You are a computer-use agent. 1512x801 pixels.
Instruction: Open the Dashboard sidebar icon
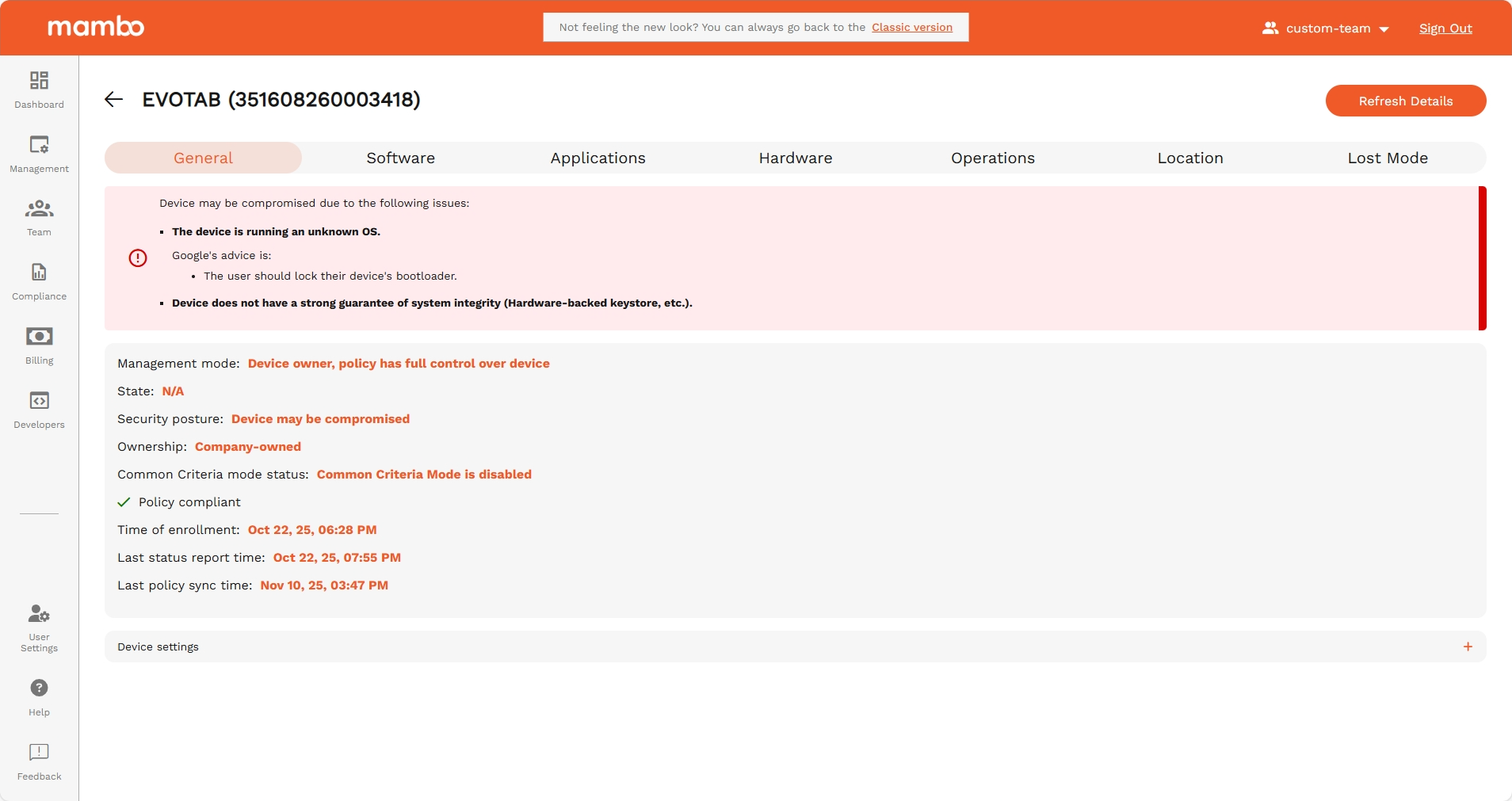point(39,81)
